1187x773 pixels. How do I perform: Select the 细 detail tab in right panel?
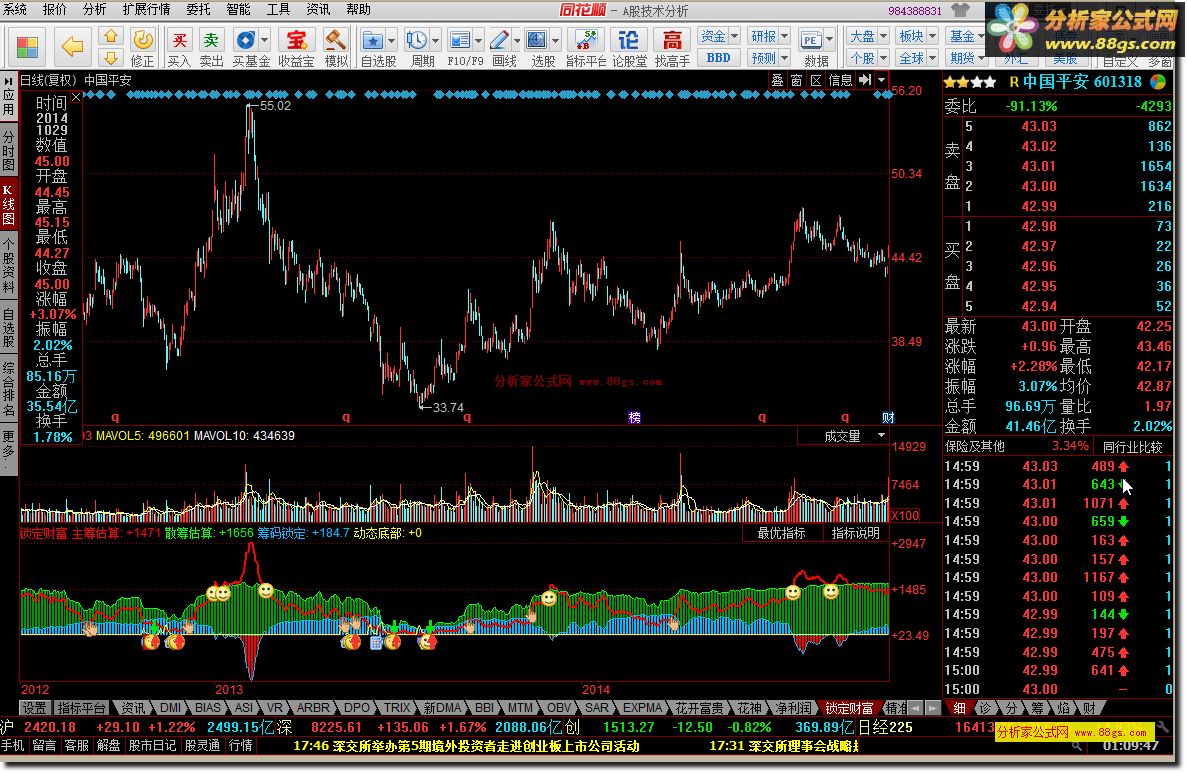pos(958,708)
